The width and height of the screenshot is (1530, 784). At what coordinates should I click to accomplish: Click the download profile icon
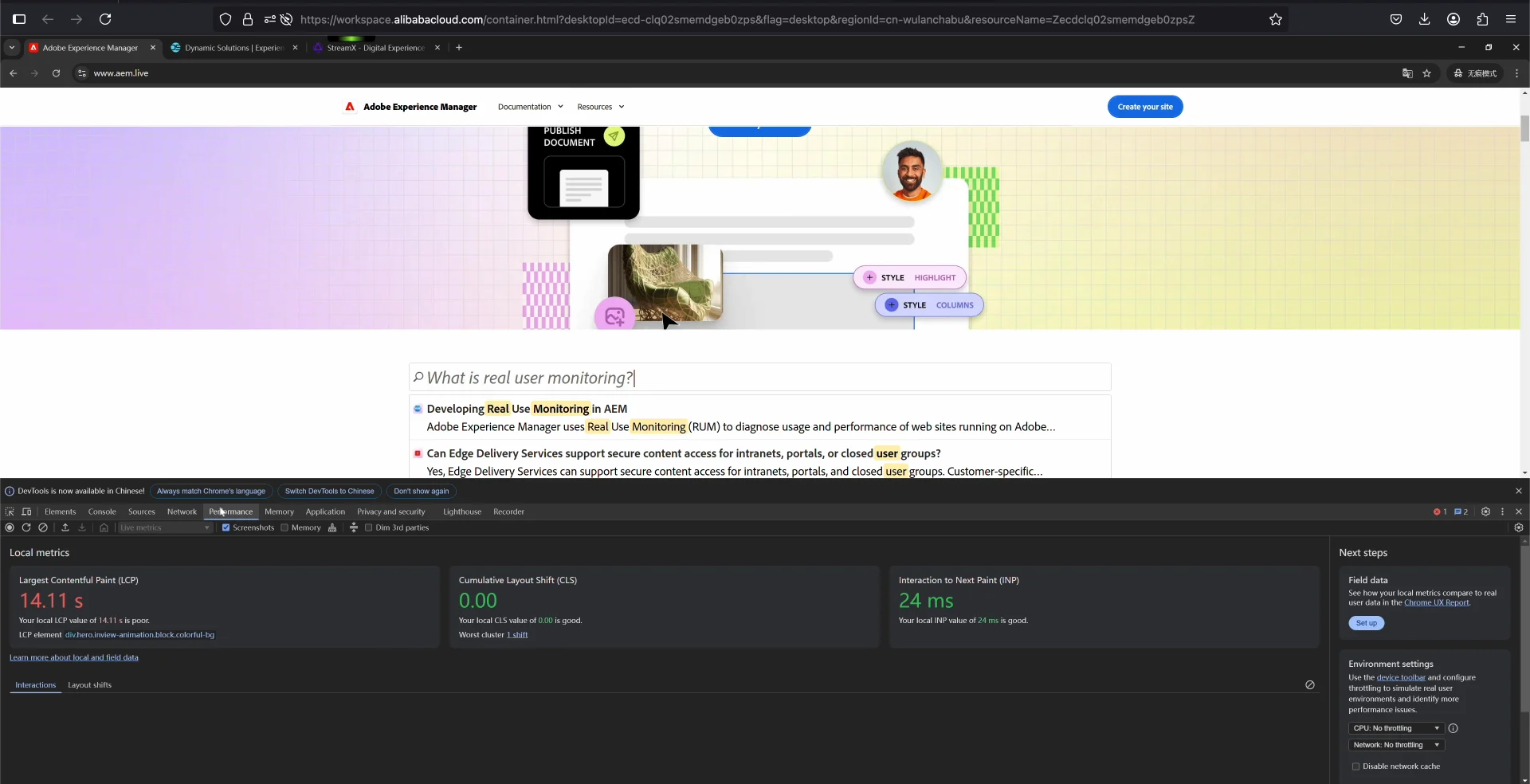(82, 527)
